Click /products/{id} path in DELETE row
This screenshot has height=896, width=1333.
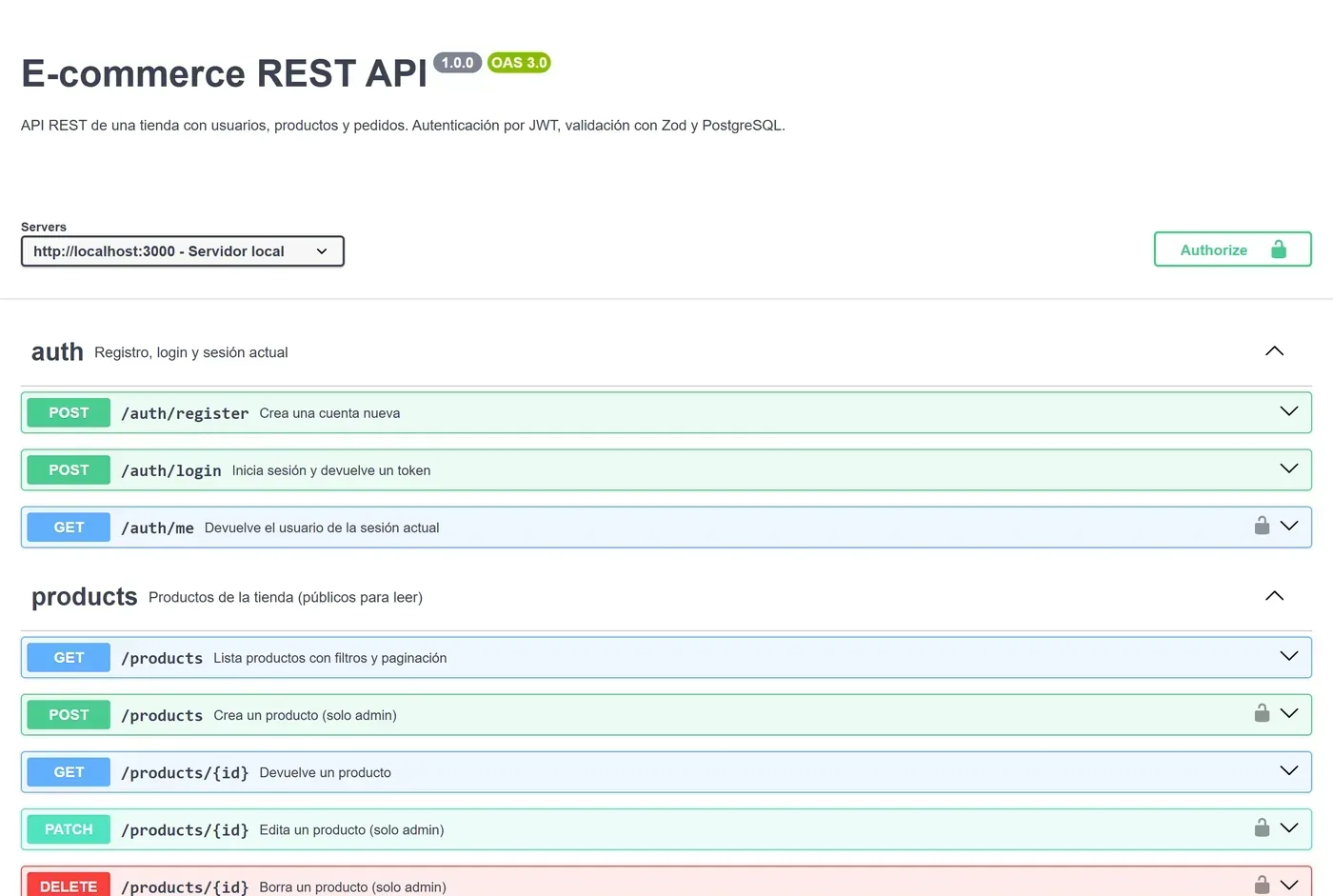[x=185, y=886]
